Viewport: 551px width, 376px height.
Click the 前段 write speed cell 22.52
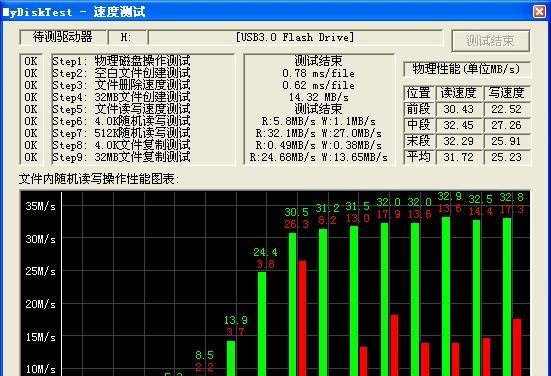tap(506, 109)
